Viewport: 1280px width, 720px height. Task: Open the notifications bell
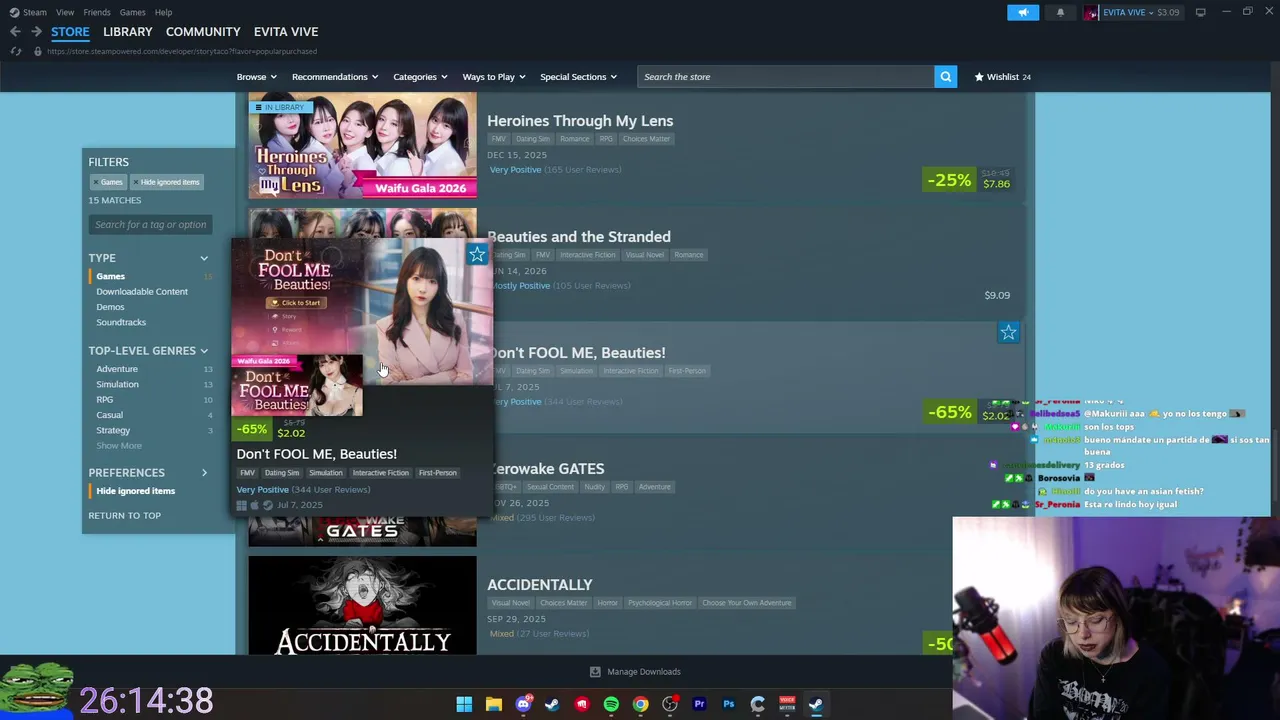pos(1060,12)
